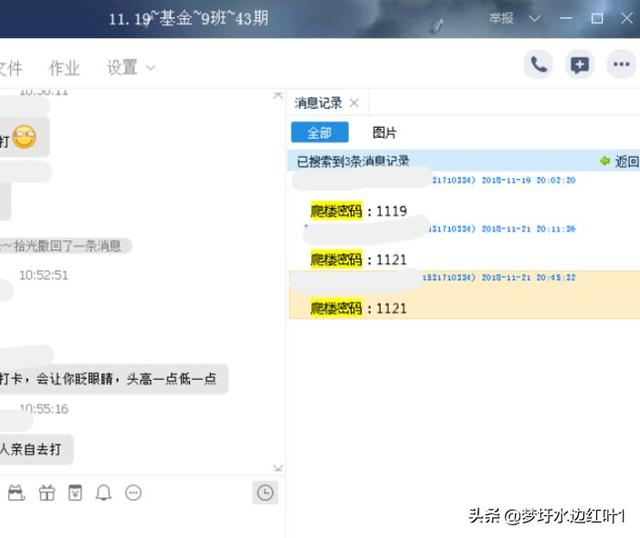This screenshot has height=538, width=640.
Task: Open the title bar dropdown arrow next to 举报
Action: coord(535,18)
